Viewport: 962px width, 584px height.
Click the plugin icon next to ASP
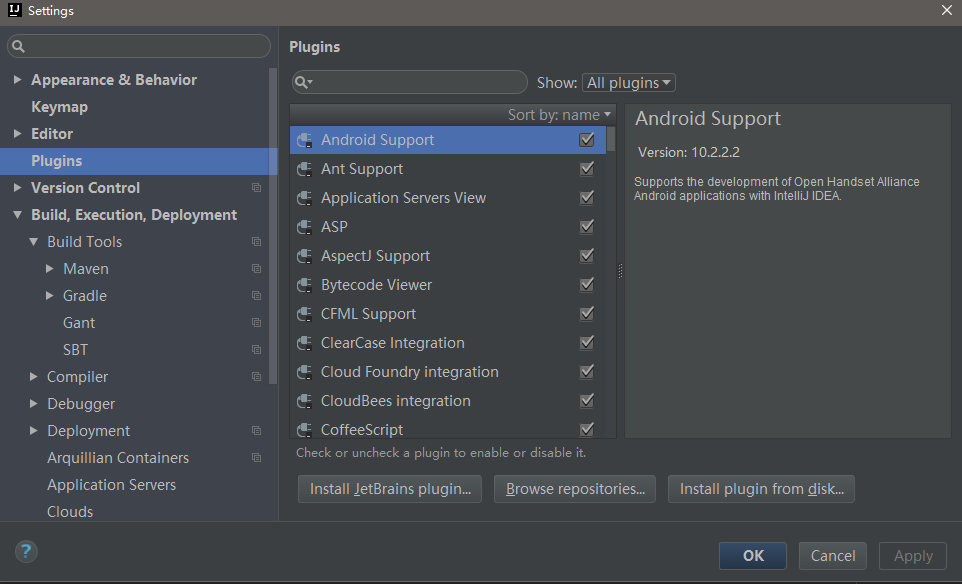[305, 227]
